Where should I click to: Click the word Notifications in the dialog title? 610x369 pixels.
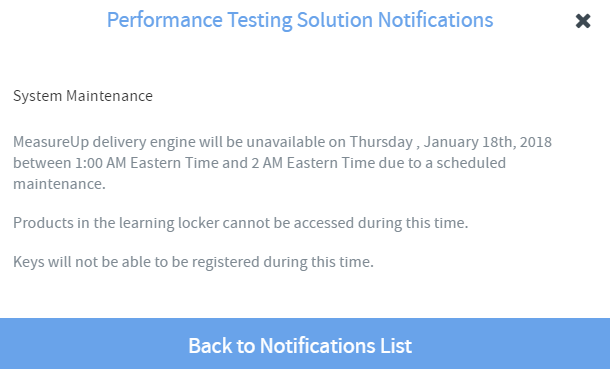coord(435,20)
